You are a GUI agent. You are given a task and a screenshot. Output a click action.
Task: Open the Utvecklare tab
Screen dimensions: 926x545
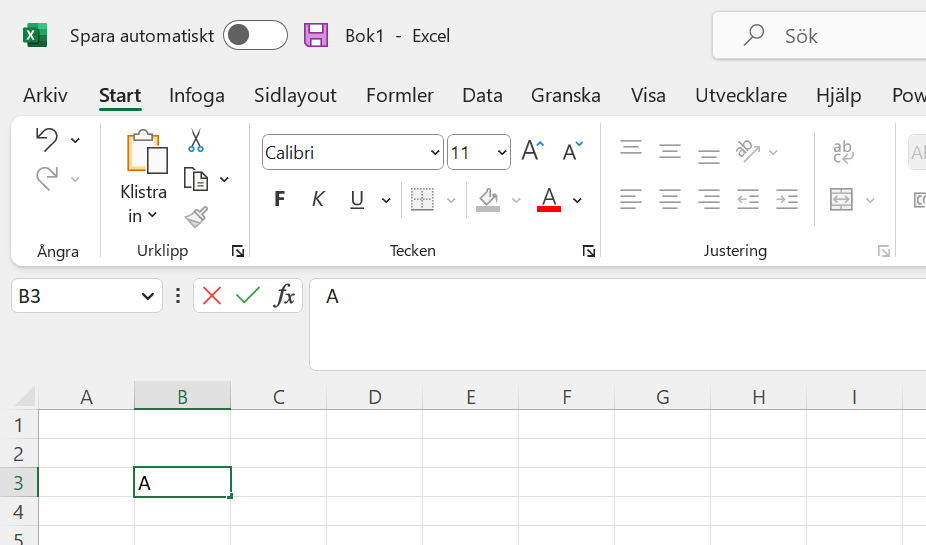click(741, 95)
